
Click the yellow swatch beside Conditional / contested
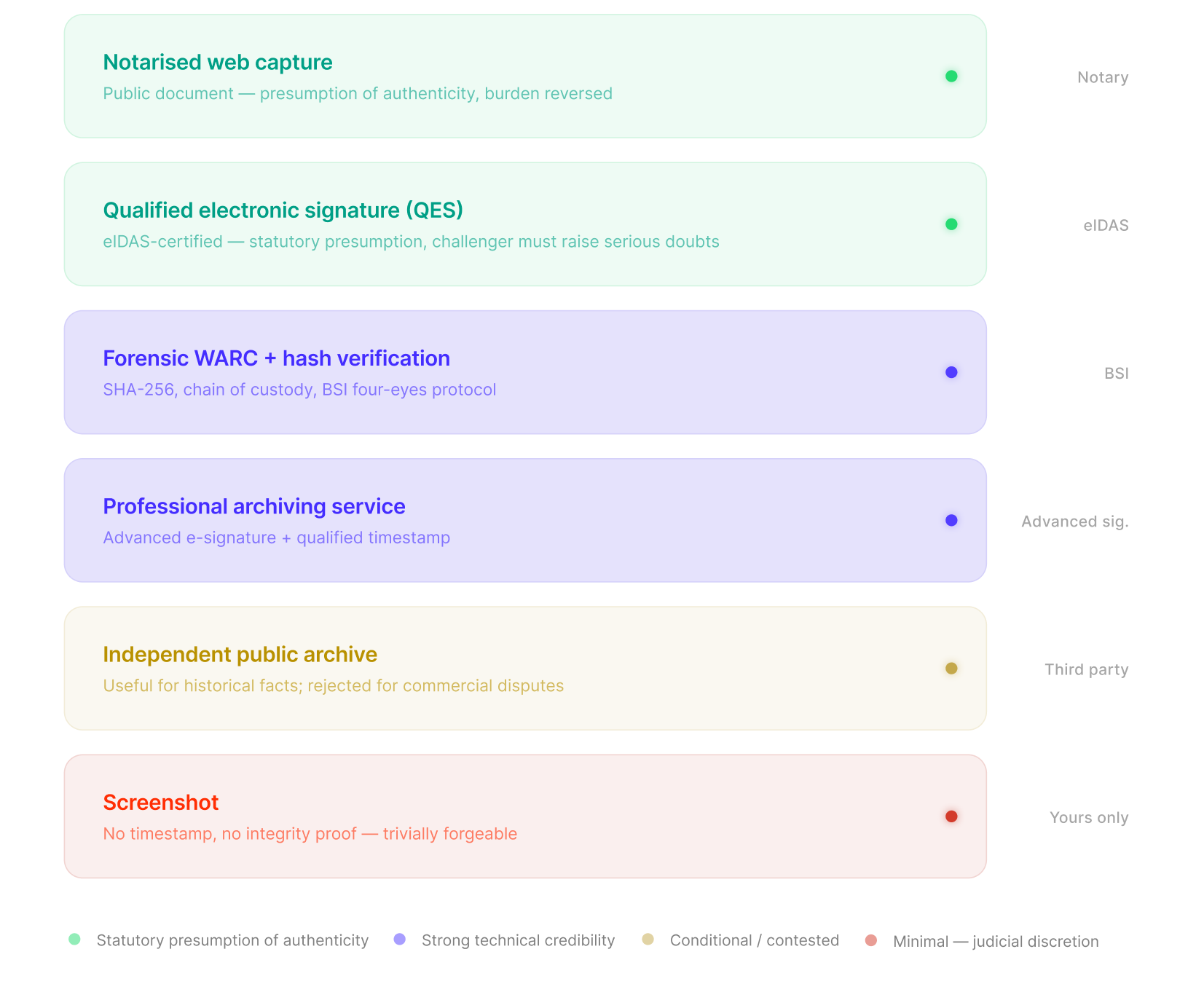click(648, 940)
